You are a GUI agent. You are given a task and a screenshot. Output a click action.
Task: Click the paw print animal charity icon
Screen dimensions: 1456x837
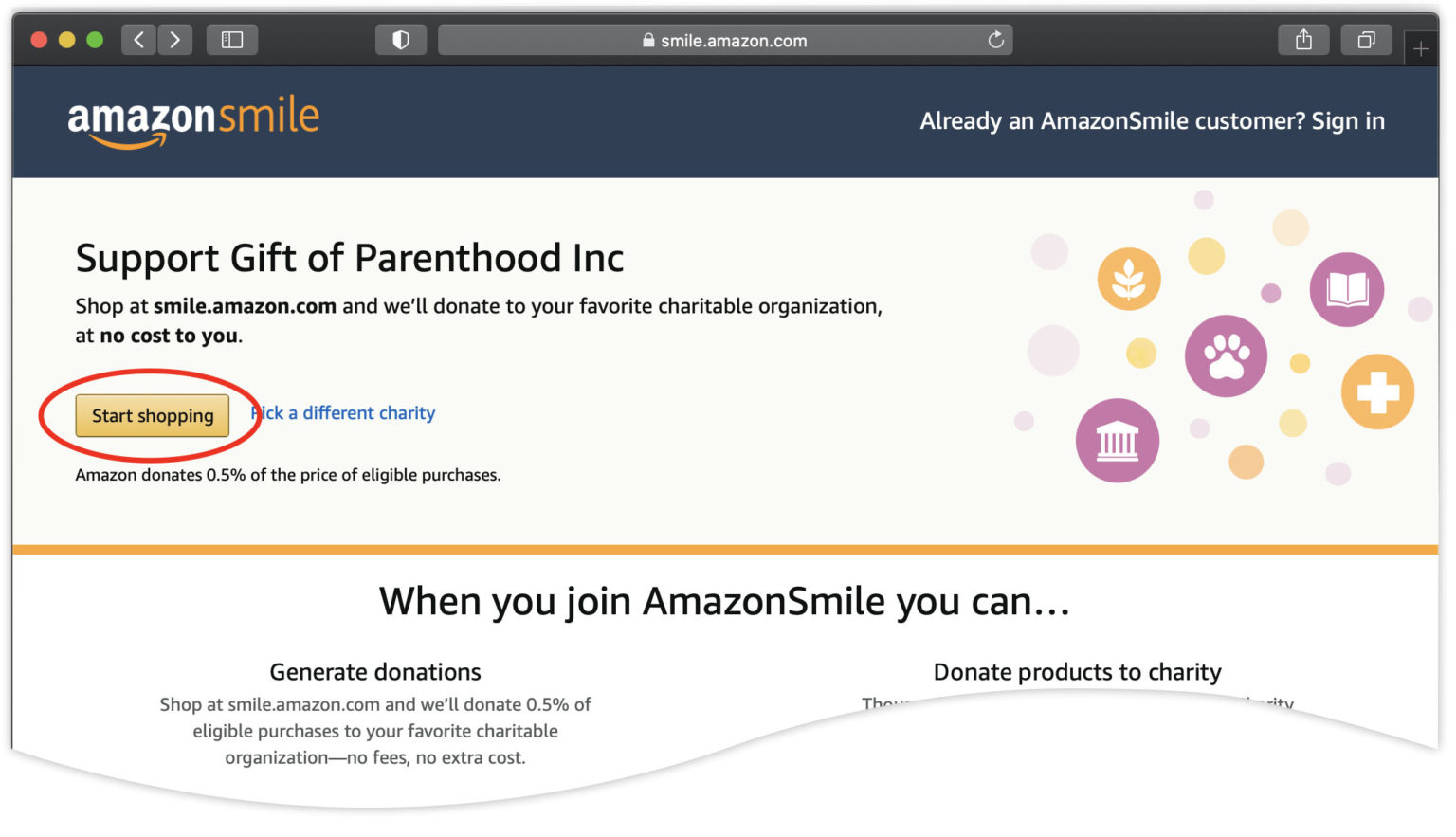pyautogui.click(x=1226, y=356)
